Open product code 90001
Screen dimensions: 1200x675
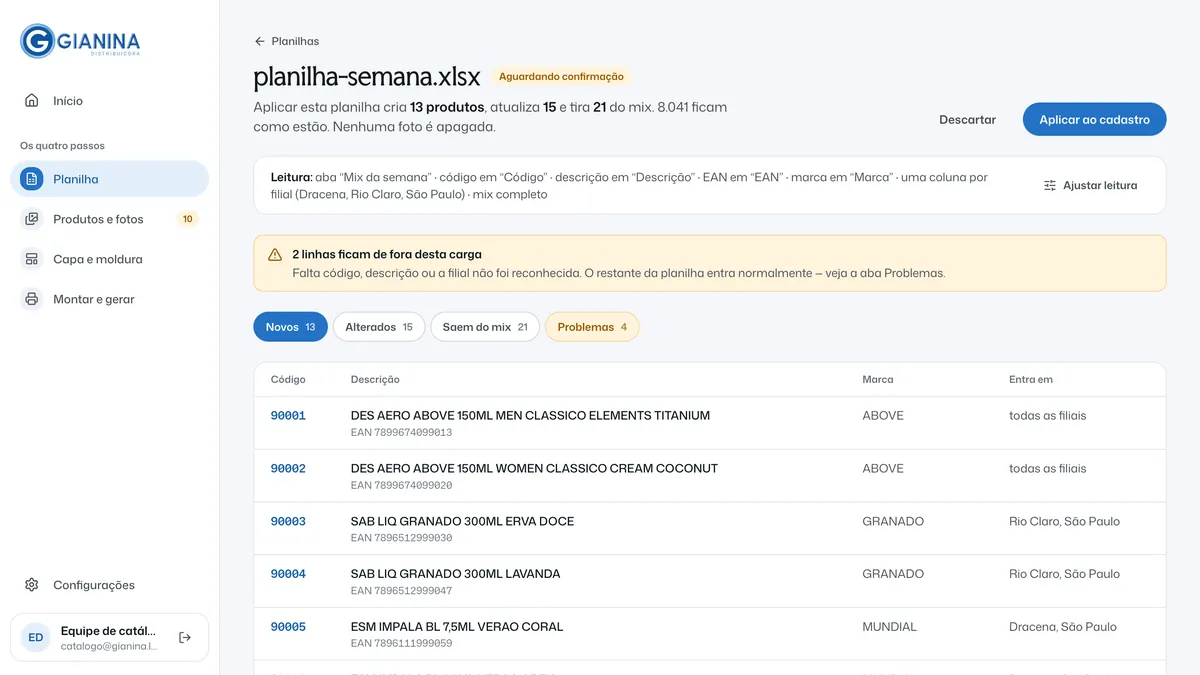point(288,415)
